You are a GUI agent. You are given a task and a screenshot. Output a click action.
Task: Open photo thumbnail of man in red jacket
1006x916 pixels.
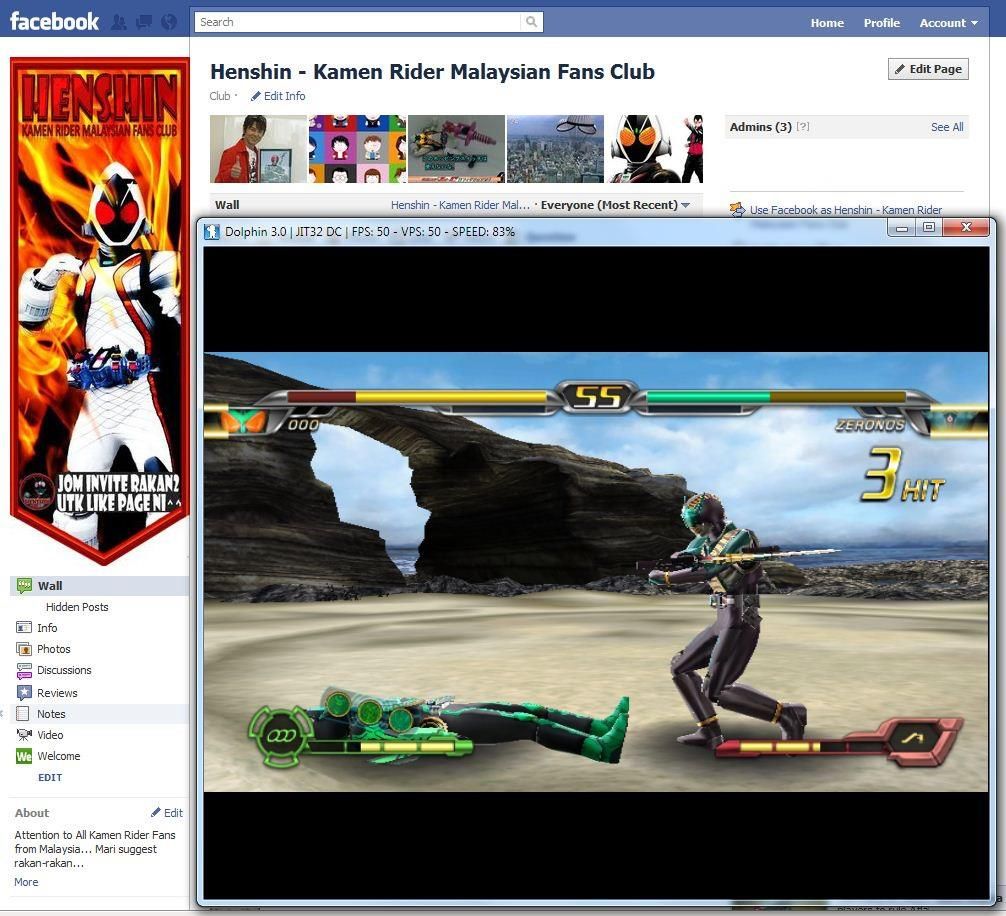click(x=259, y=149)
